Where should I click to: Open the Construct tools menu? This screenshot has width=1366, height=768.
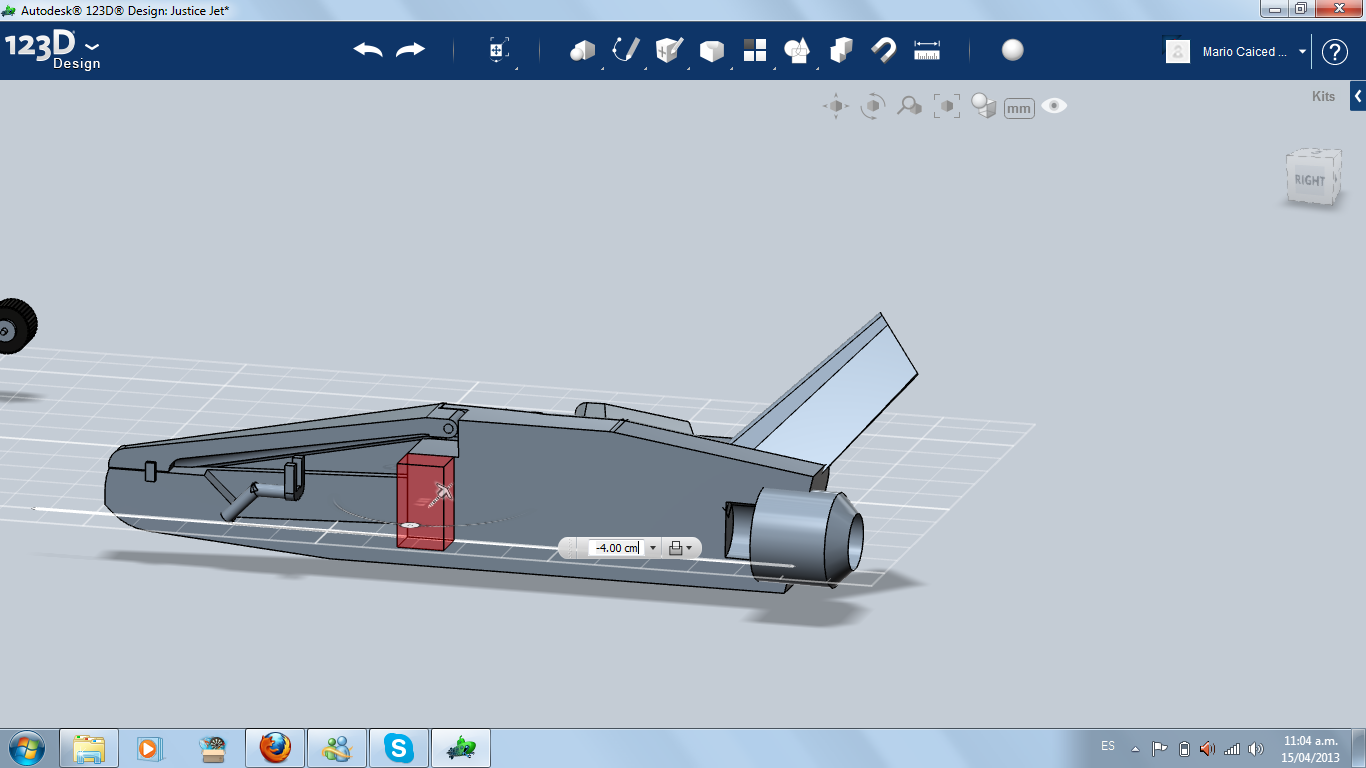[x=669, y=50]
